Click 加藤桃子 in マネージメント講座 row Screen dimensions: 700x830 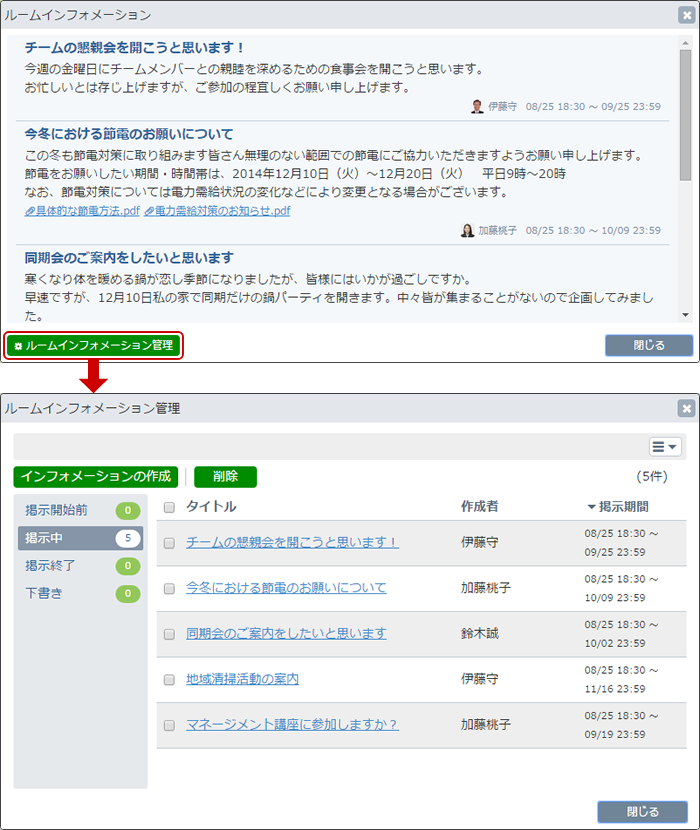[x=486, y=724]
